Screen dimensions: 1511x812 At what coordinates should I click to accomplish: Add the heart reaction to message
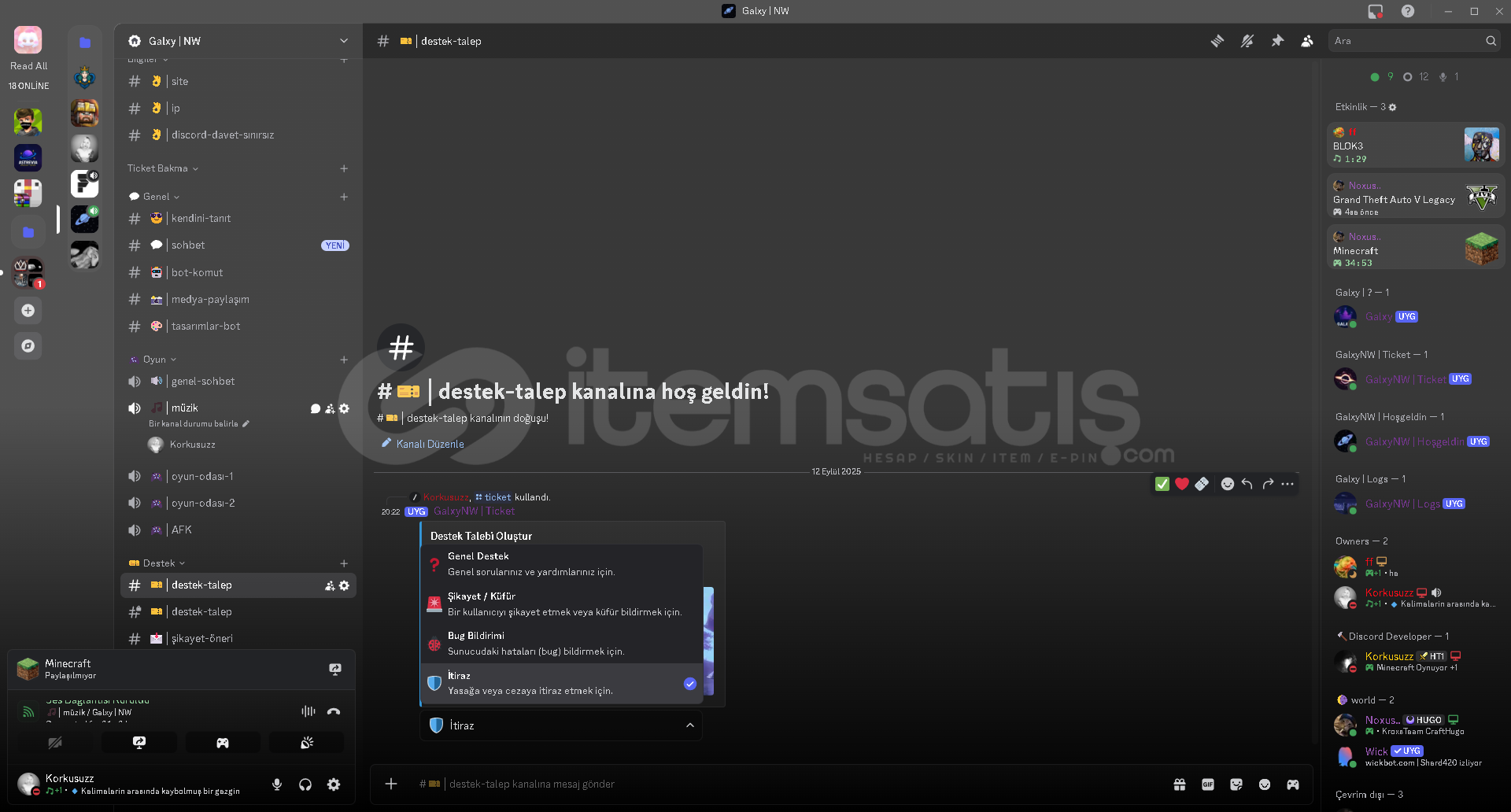pyautogui.click(x=1182, y=484)
